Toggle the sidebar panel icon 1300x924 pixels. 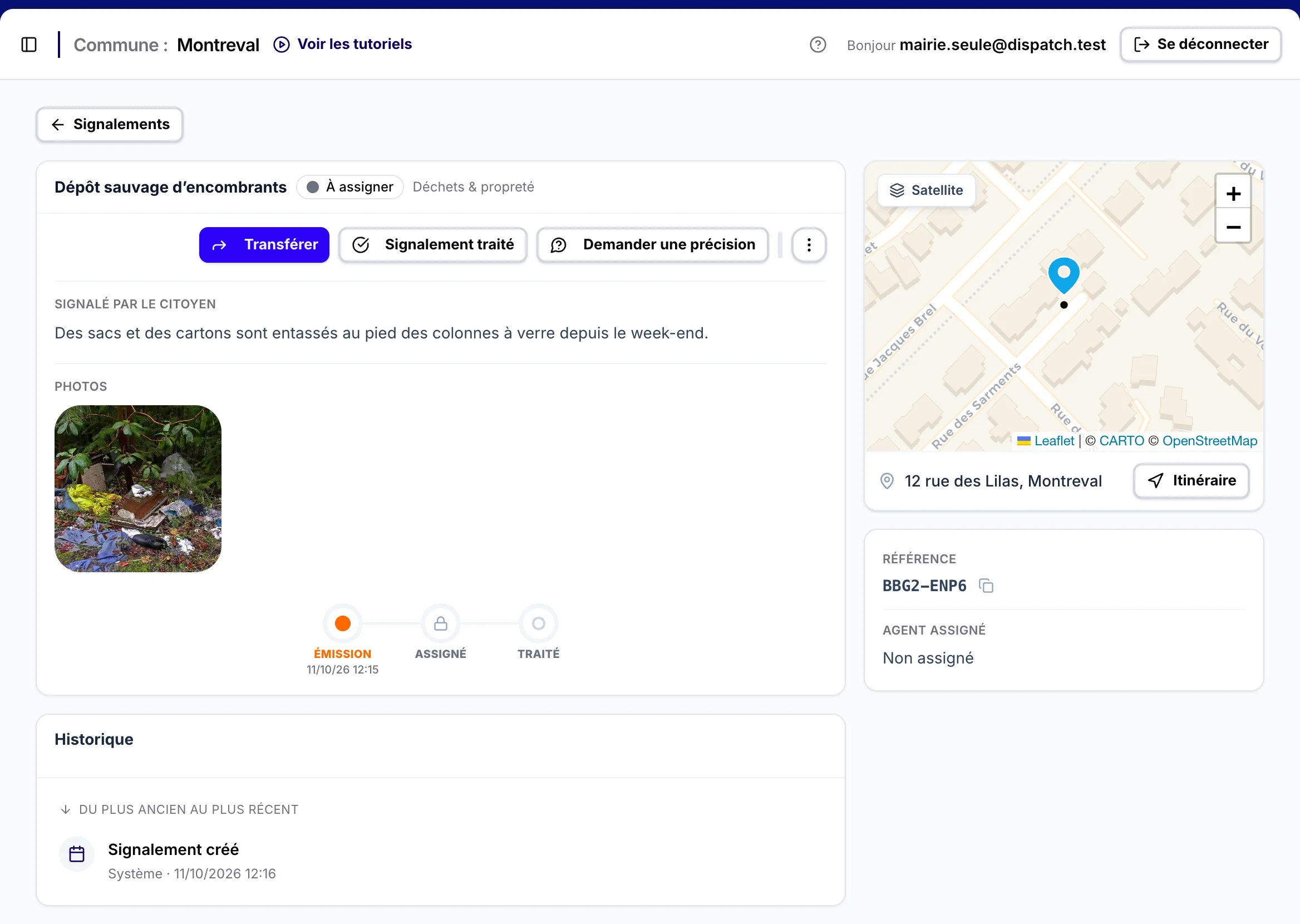(29, 45)
